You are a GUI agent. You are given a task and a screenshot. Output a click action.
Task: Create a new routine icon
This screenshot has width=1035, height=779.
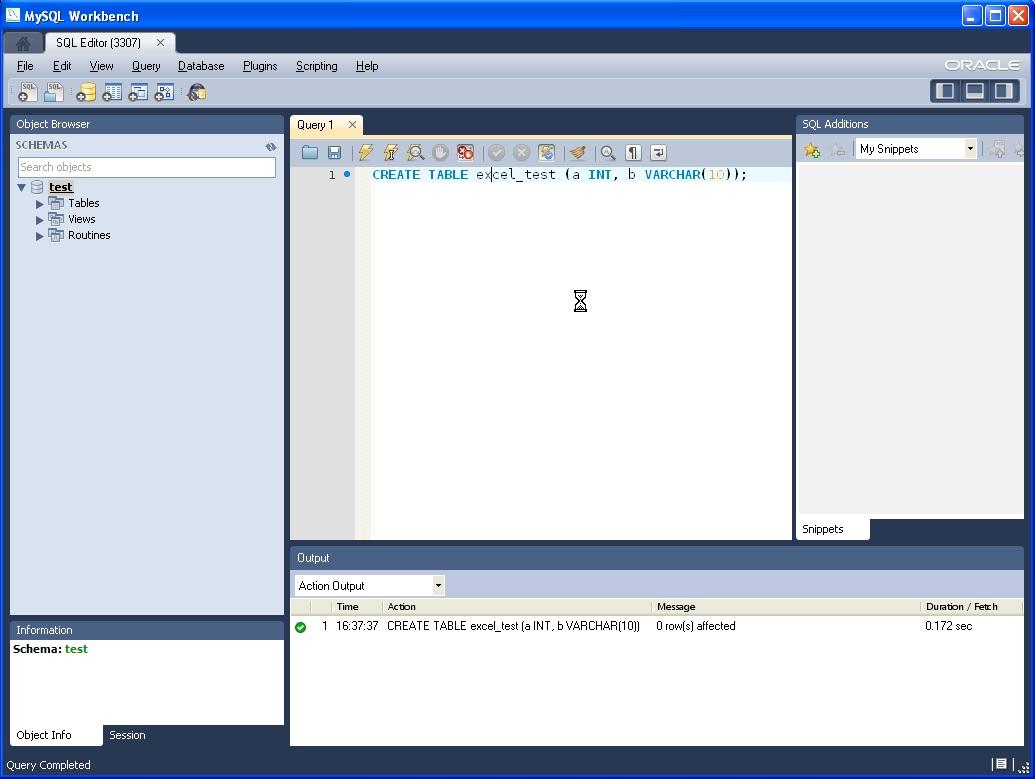click(x=164, y=92)
